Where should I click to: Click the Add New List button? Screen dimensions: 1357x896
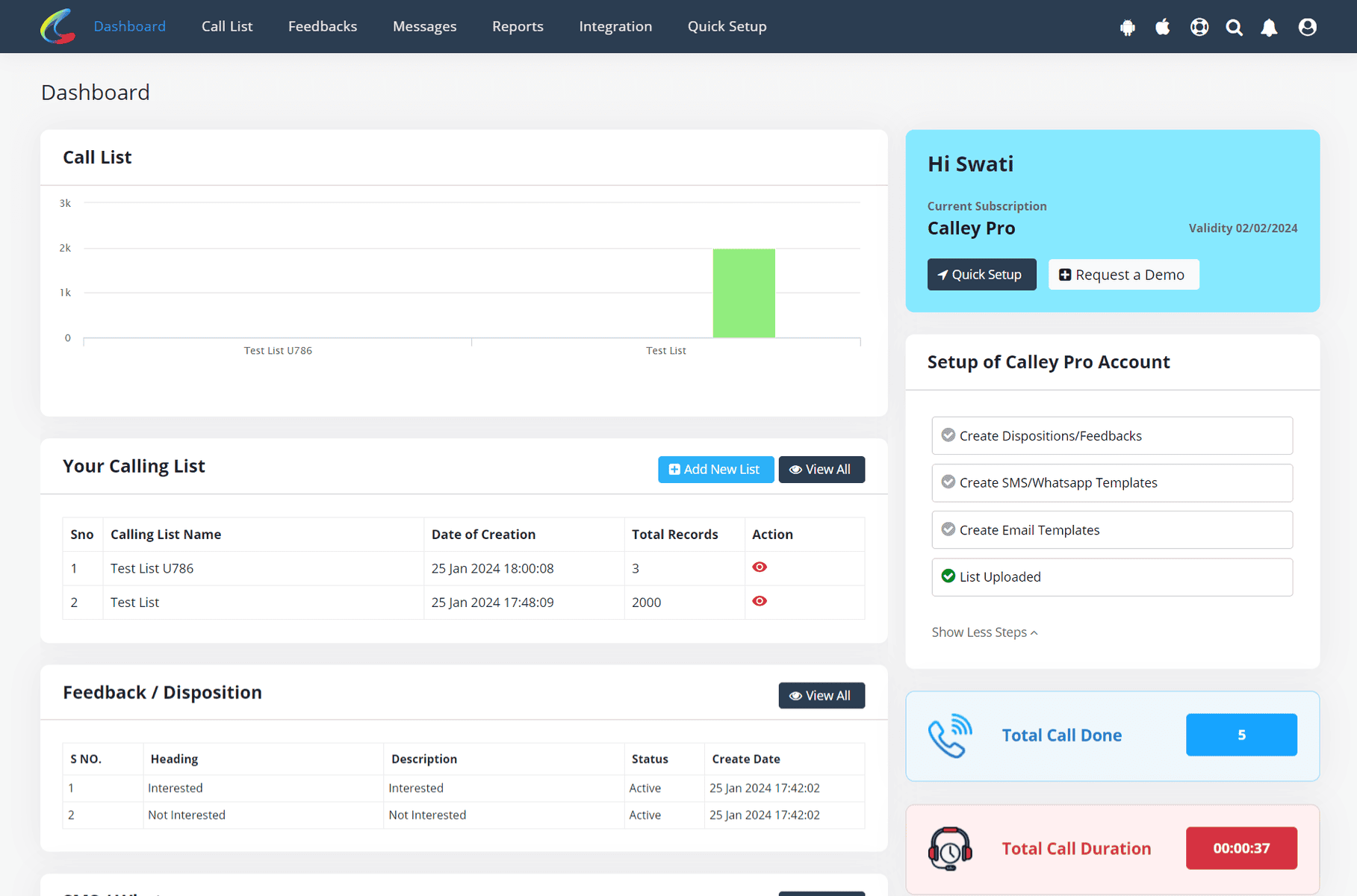coord(715,469)
